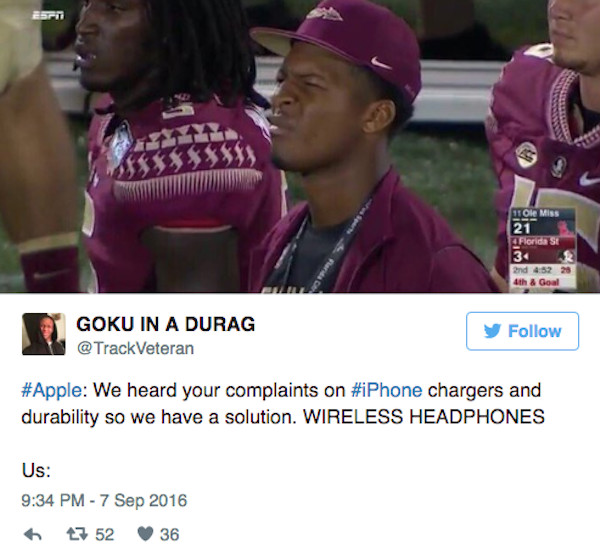Viewport: 600px width, 560px height.
Task: Open the #iPhone hashtag
Action: tap(386, 390)
